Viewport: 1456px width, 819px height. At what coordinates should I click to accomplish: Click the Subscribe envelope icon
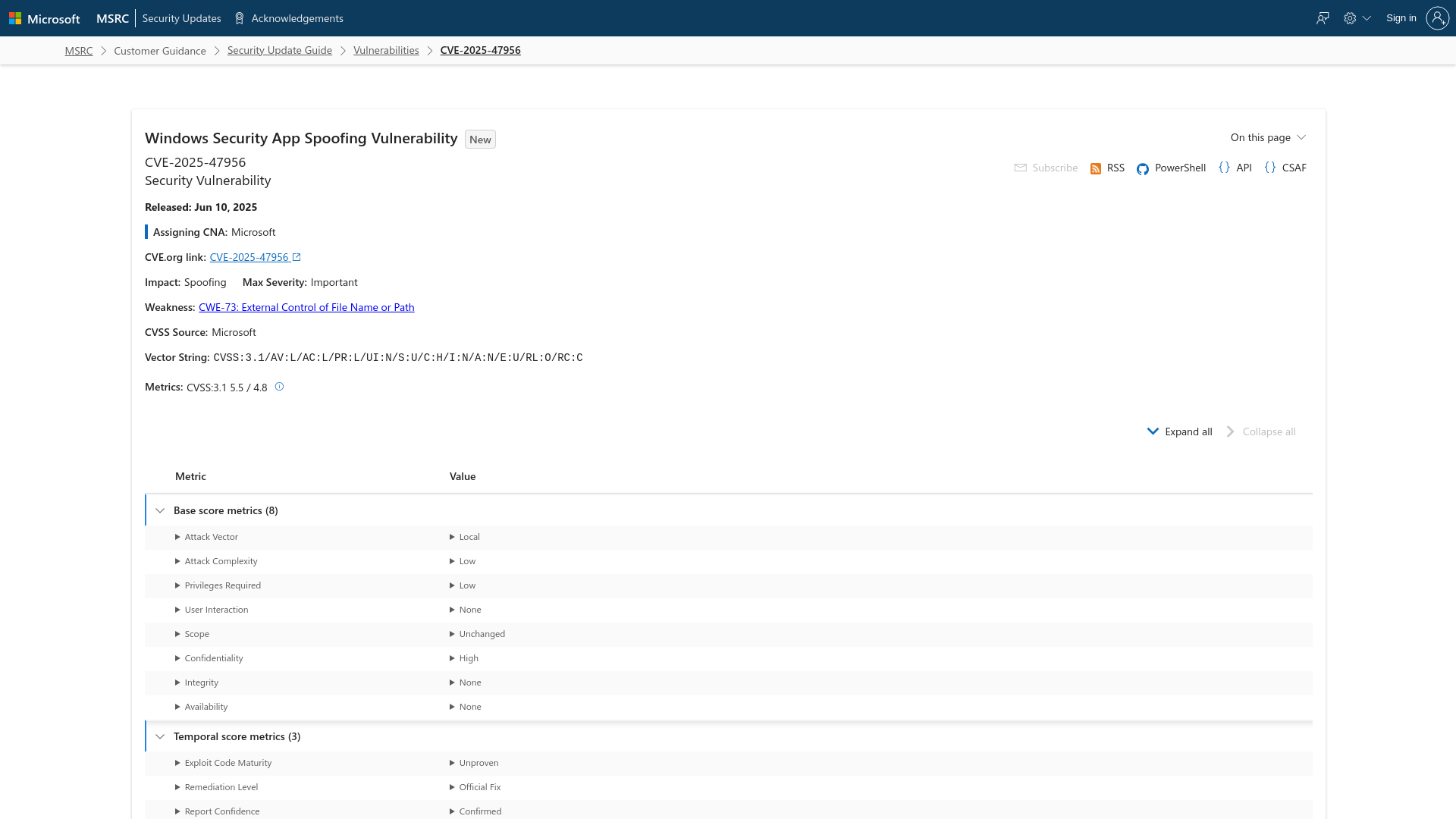pyautogui.click(x=1020, y=168)
